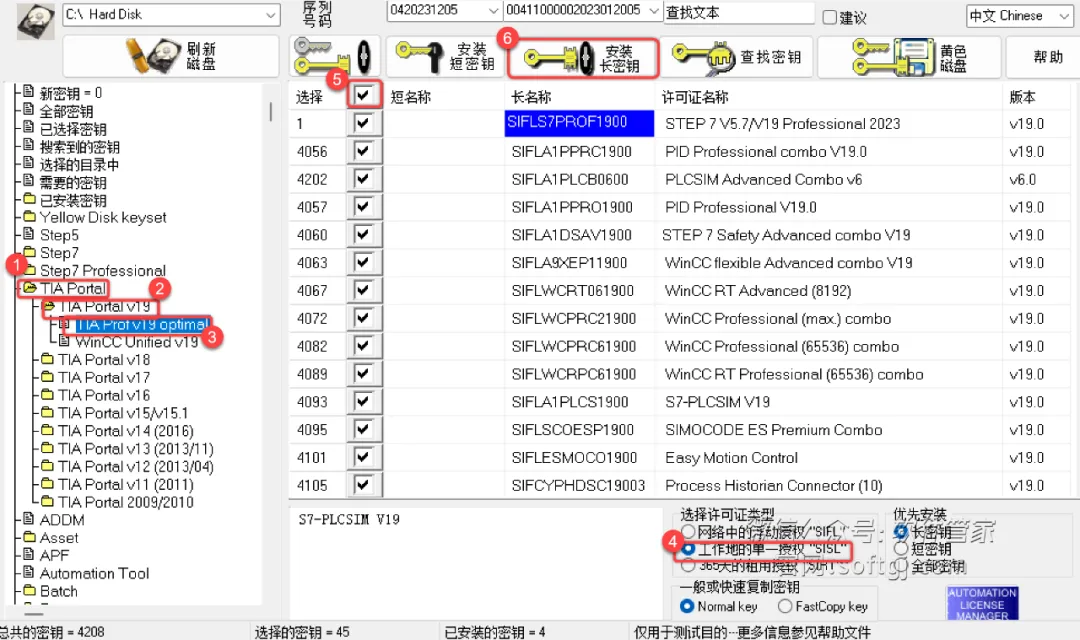
Task: Uncheck checkbox for row 4105
Action: [x=363, y=485]
